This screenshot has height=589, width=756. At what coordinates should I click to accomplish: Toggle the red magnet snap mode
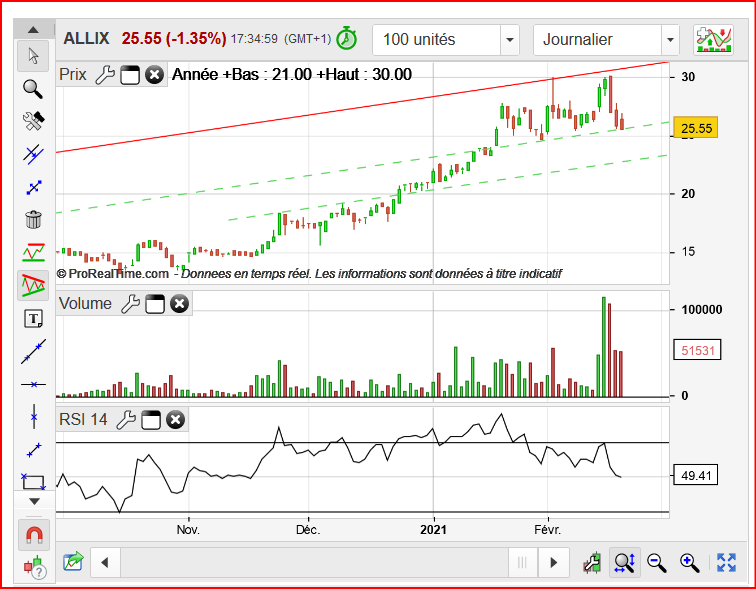(34, 535)
